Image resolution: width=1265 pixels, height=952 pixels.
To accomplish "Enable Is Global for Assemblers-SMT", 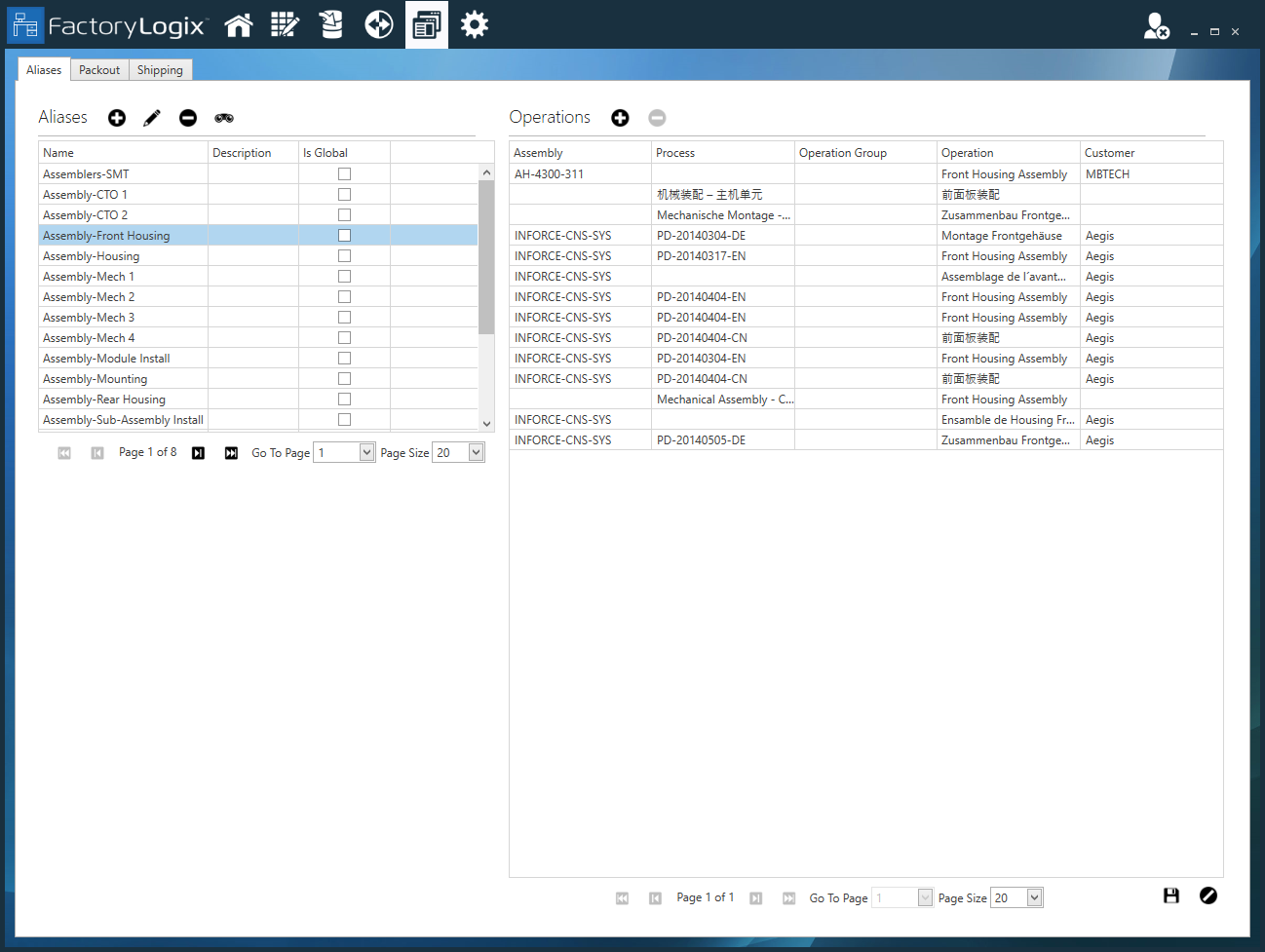I will (x=344, y=173).
